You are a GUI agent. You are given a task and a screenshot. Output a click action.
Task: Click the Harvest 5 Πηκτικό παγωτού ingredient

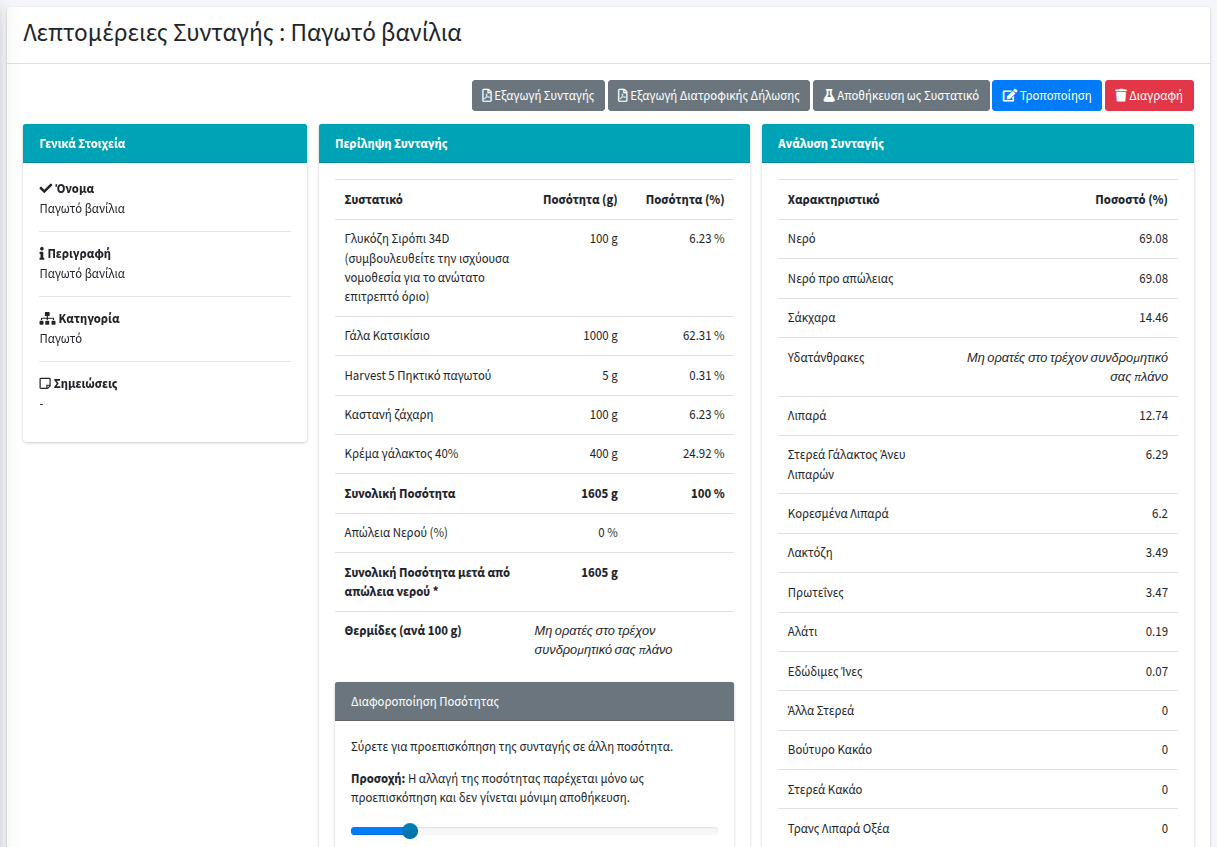[x=418, y=376]
